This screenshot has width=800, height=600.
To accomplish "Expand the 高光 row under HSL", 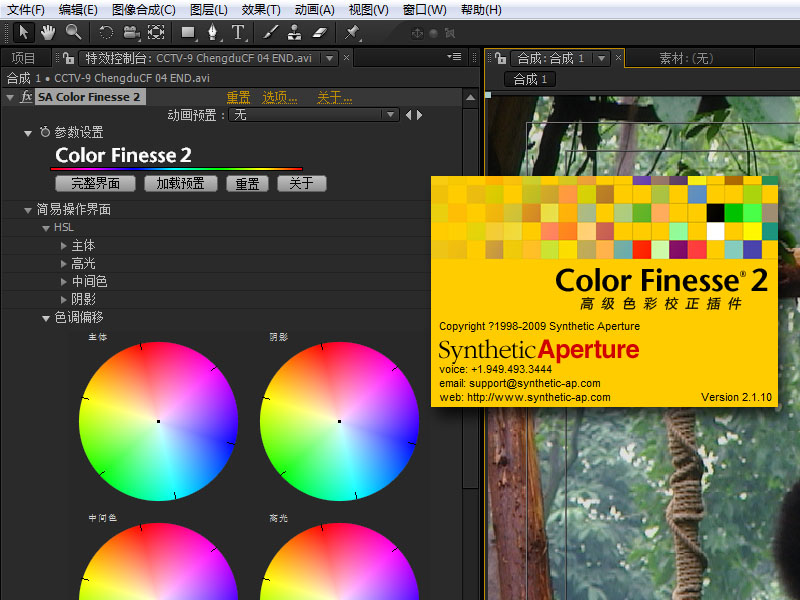I will 64,264.
